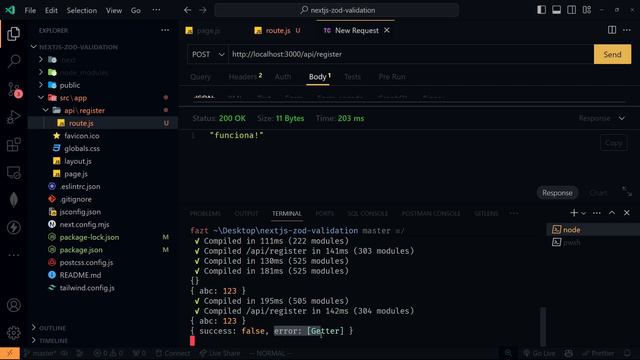Image resolution: width=640 pixels, height=360 pixels.
Task: Split the editor right
Action: click(612, 30)
